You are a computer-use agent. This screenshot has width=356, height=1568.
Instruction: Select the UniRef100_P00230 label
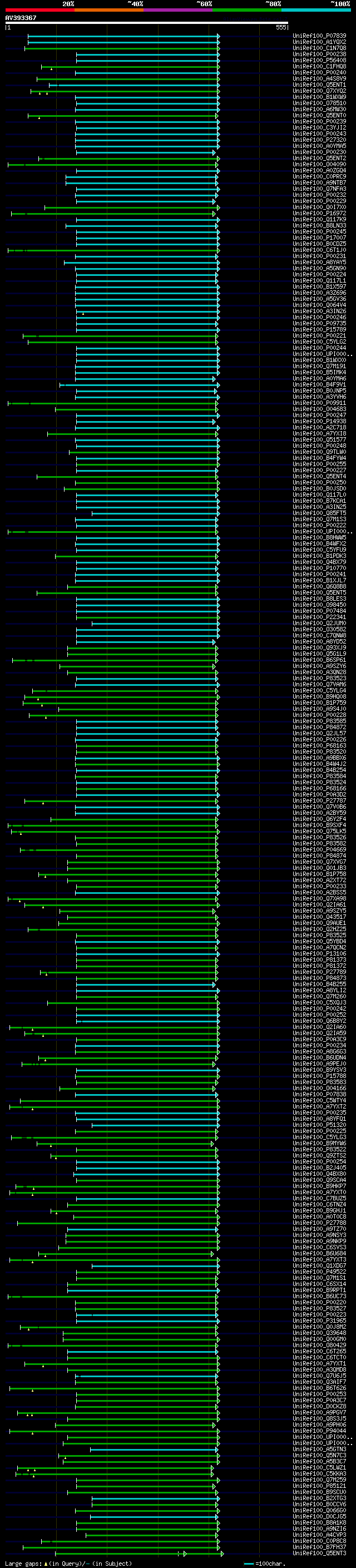319,152
